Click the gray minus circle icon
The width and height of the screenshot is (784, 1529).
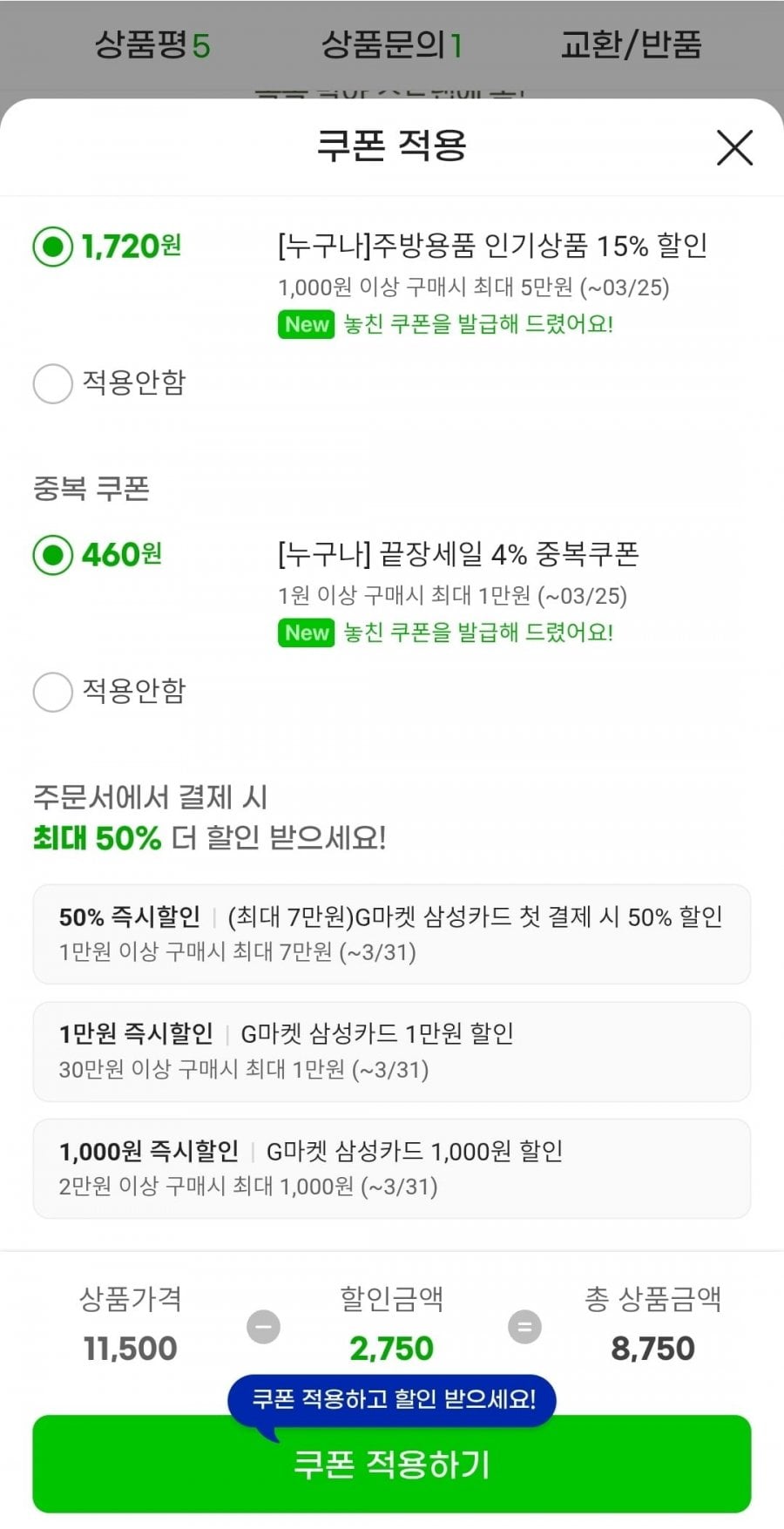pyautogui.click(x=263, y=1327)
